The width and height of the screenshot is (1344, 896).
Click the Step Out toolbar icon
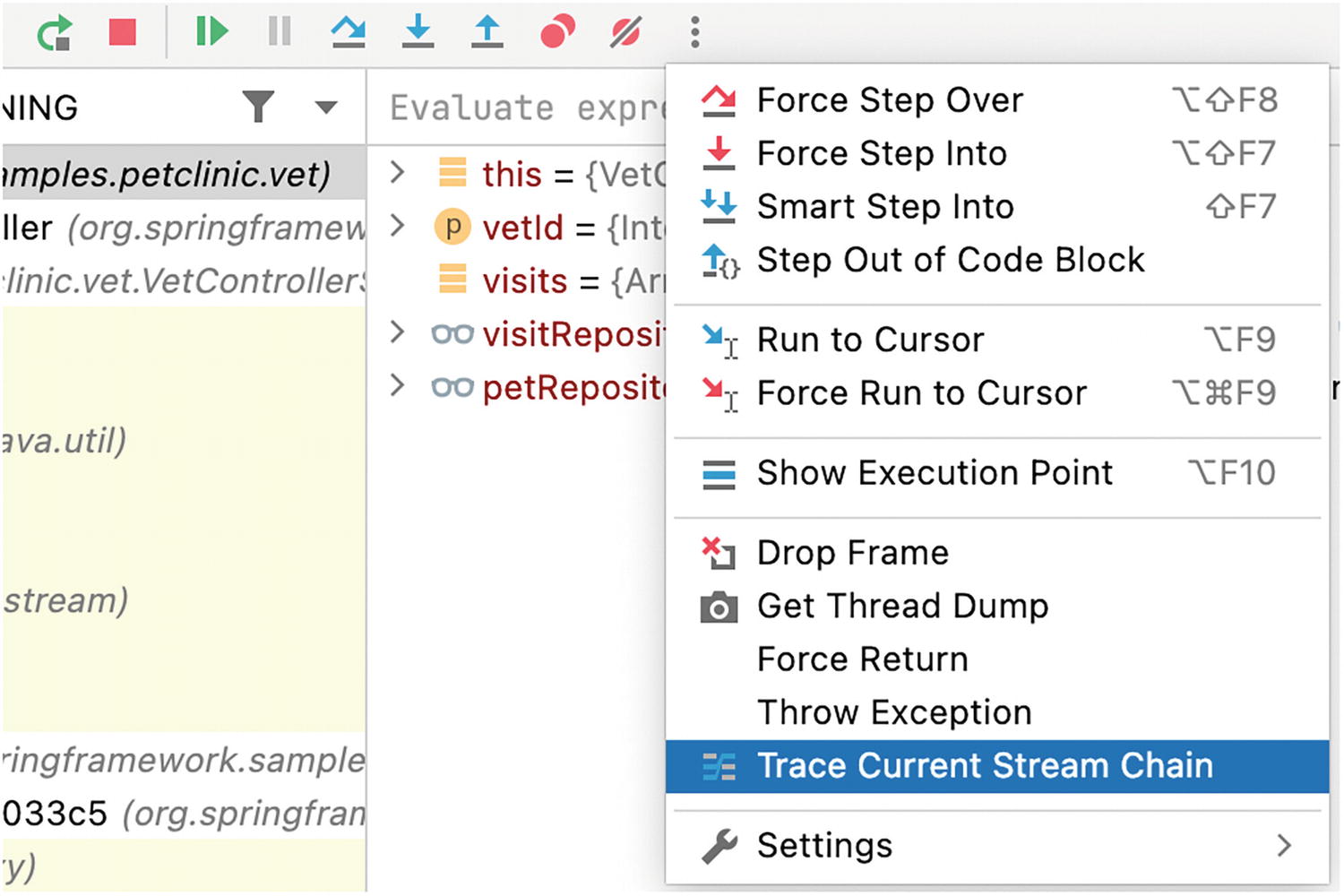pyautogui.click(x=487, y=32)
